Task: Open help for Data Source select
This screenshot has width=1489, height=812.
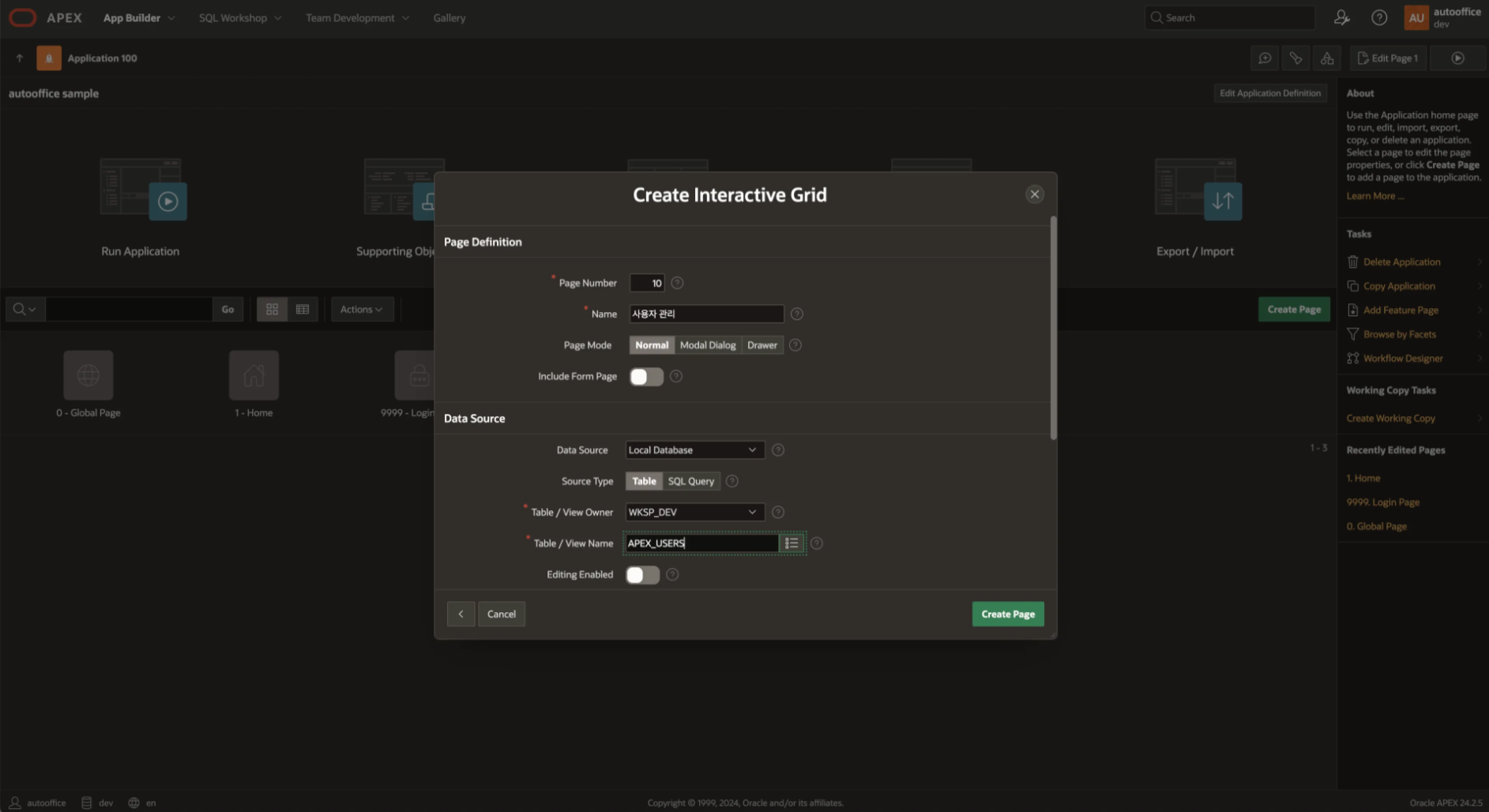Action: [x=778, y=450]
